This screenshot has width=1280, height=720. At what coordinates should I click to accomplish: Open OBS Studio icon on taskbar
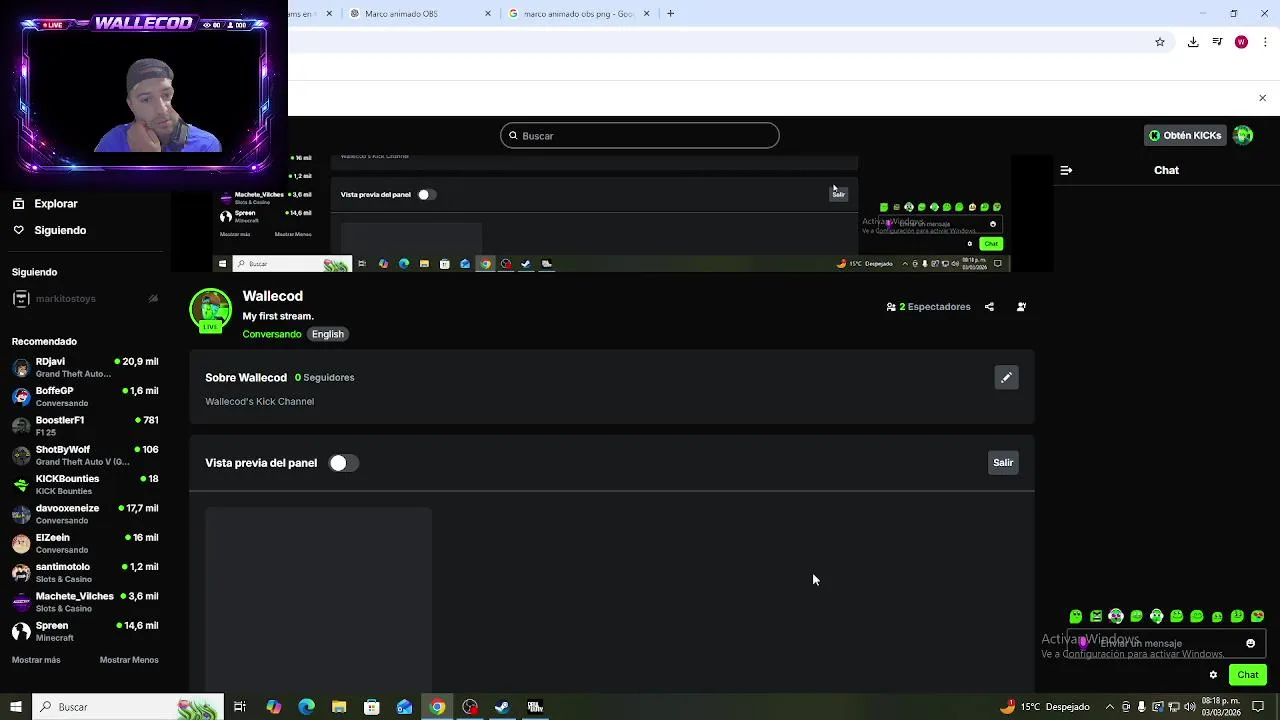pos(470,707)
